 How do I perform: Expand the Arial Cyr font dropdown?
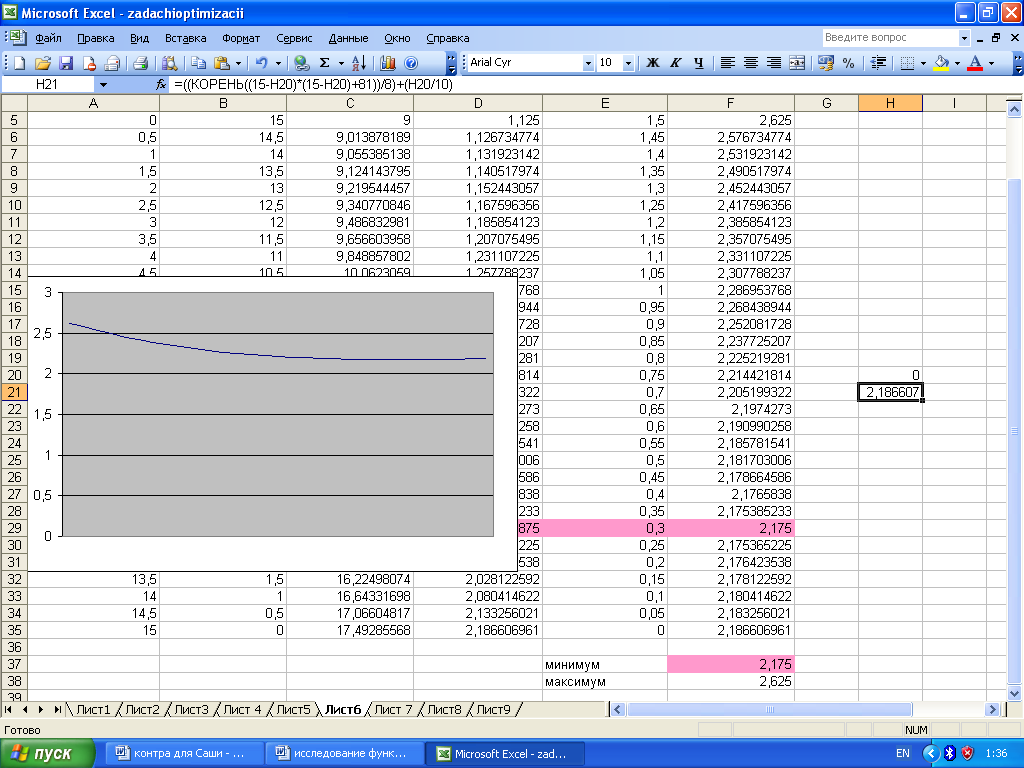(588, 62)
